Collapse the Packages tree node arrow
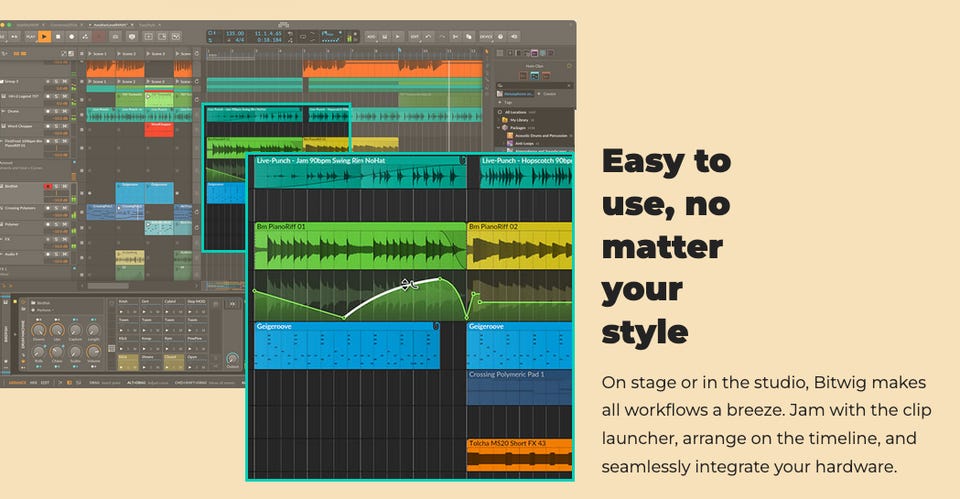 (x=498, y=128)
